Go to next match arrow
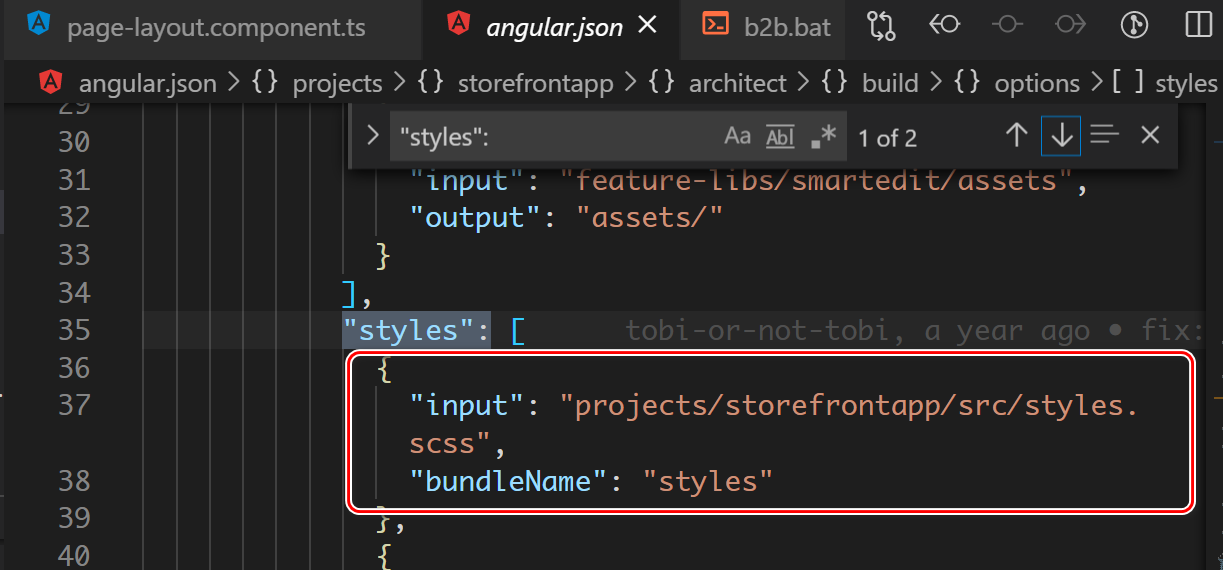 point(1061,135)
